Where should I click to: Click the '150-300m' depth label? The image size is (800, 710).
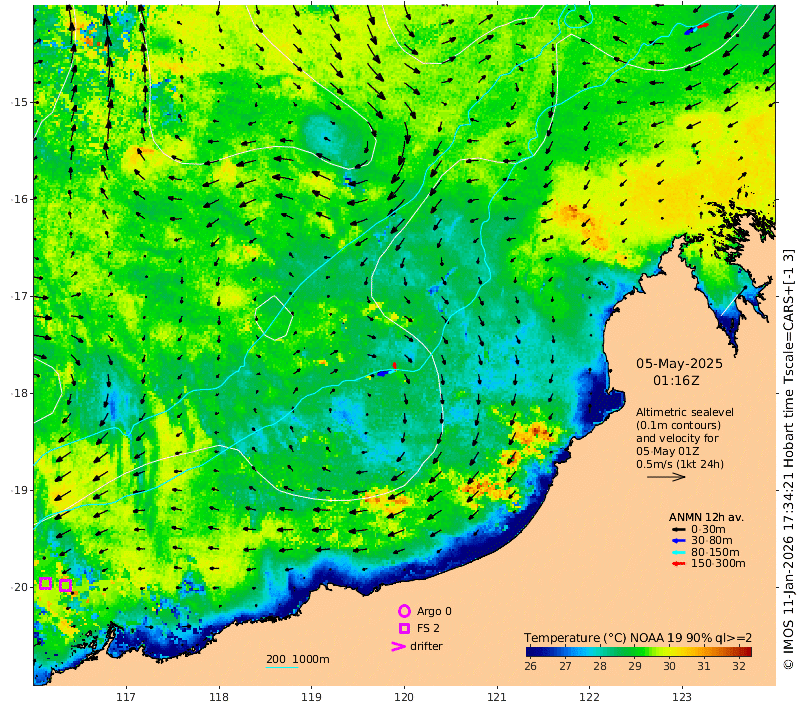click(x=718, y=564)
